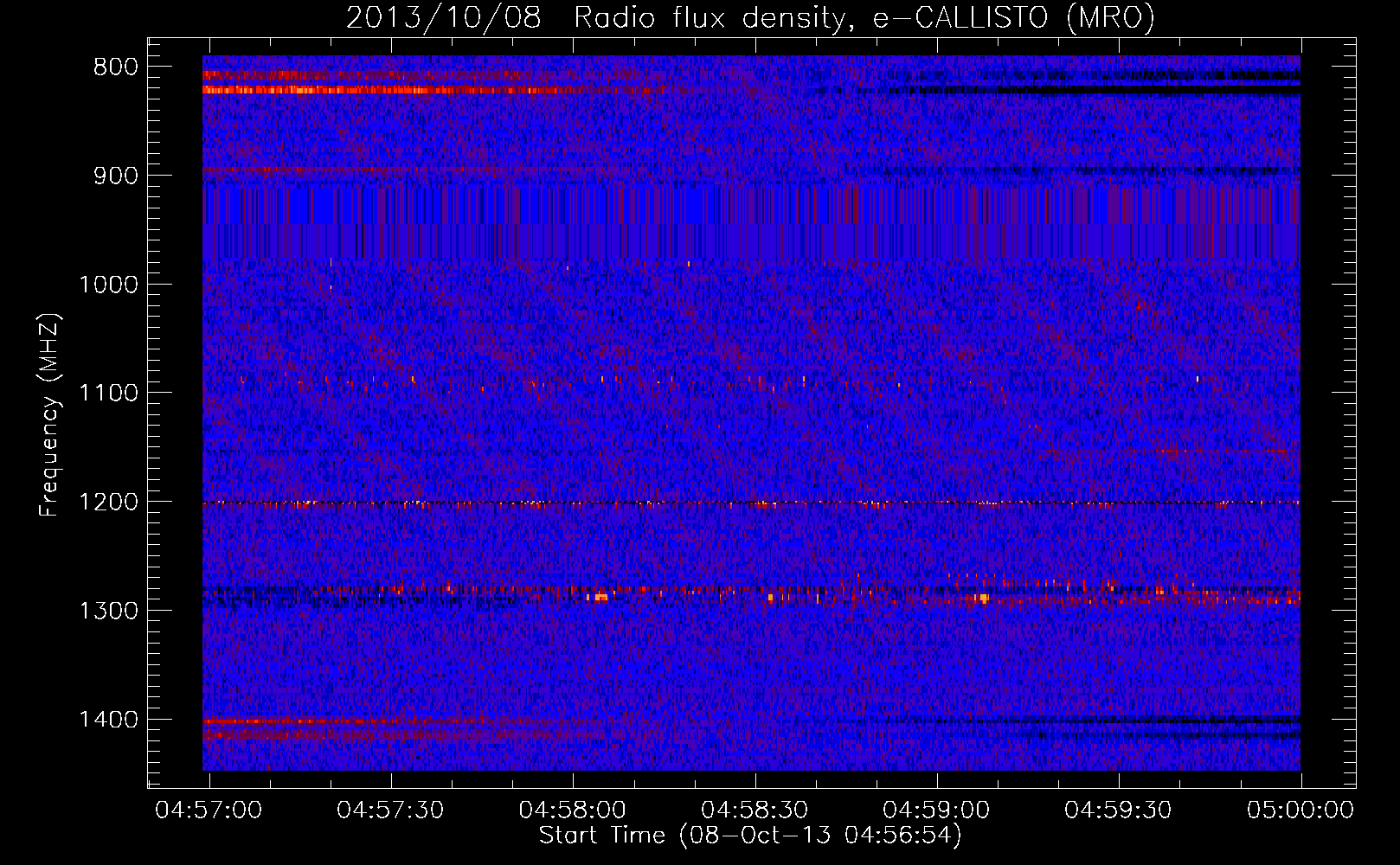Click the vertically striped band near 930 MHz
The height and width of the screenshot is (865, 1400).
pos(751,206)
